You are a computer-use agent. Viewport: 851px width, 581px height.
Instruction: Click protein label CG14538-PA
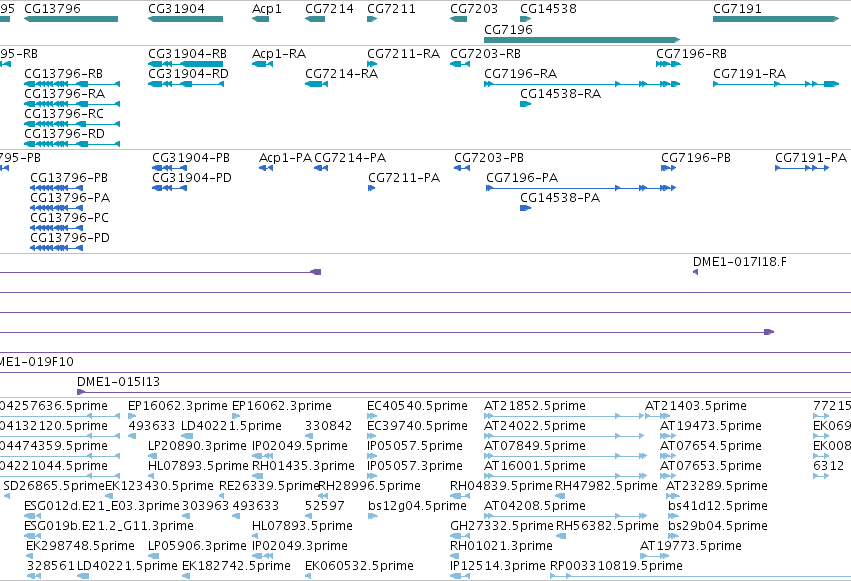(x=560, y=198)
